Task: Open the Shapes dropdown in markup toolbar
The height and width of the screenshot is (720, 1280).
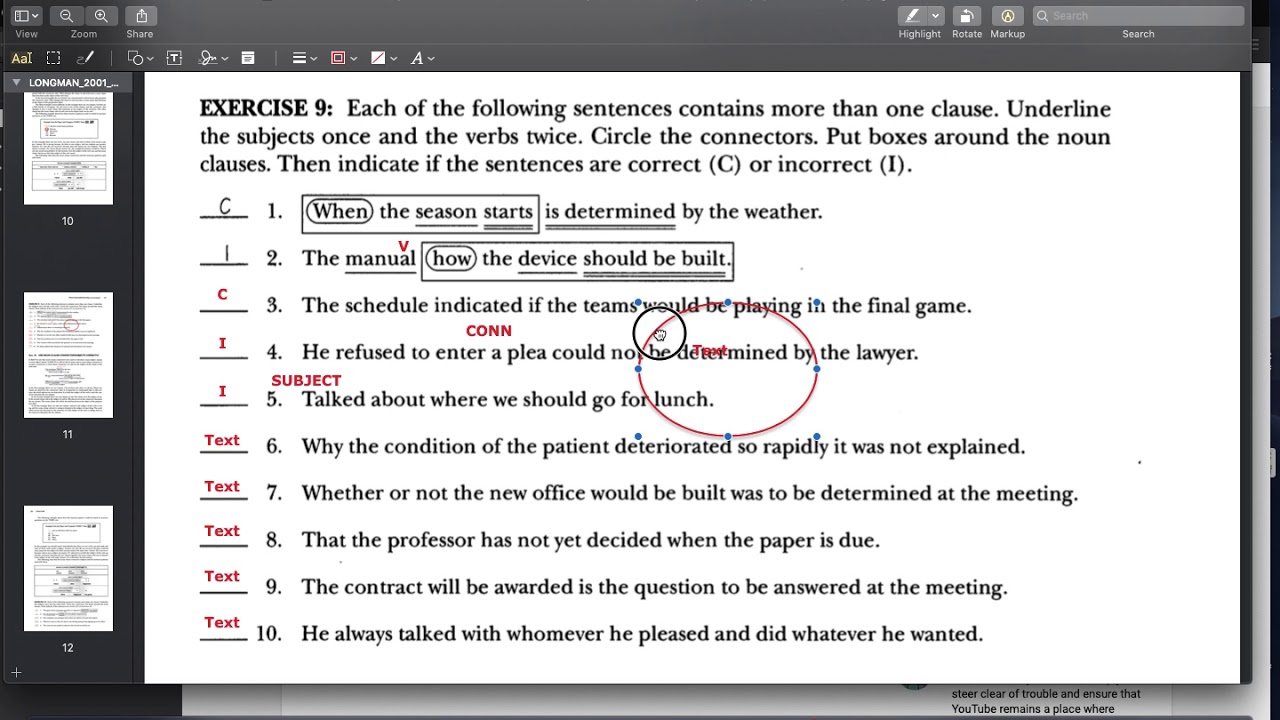Action: [140, 58]
